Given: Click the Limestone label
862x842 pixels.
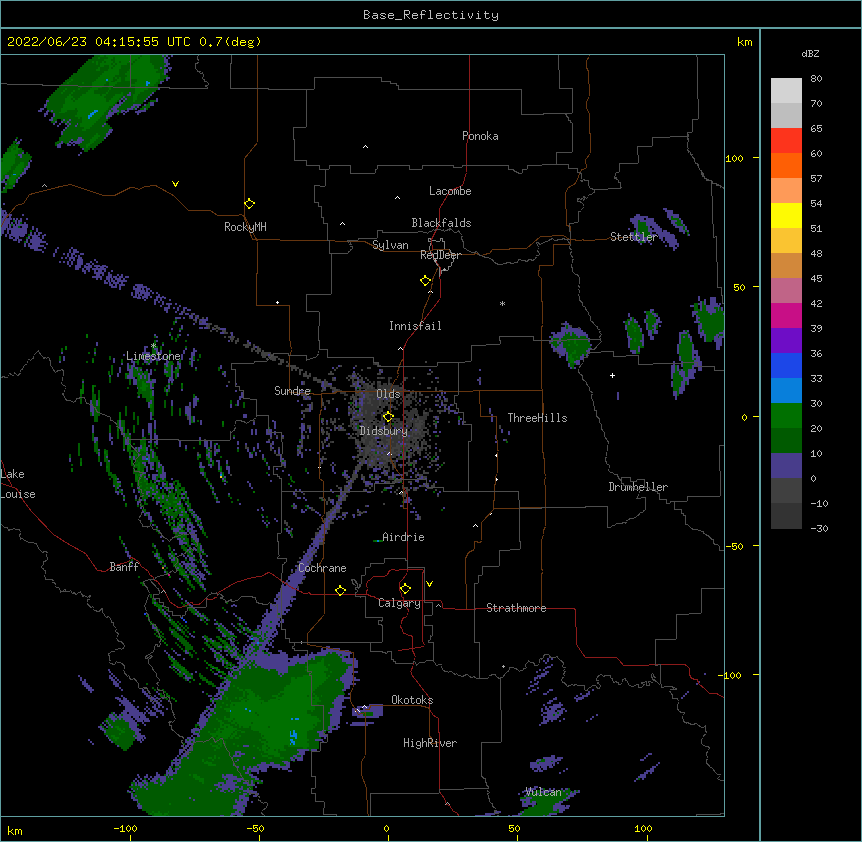Looking at the screenshot, I should tap(153, 356).
